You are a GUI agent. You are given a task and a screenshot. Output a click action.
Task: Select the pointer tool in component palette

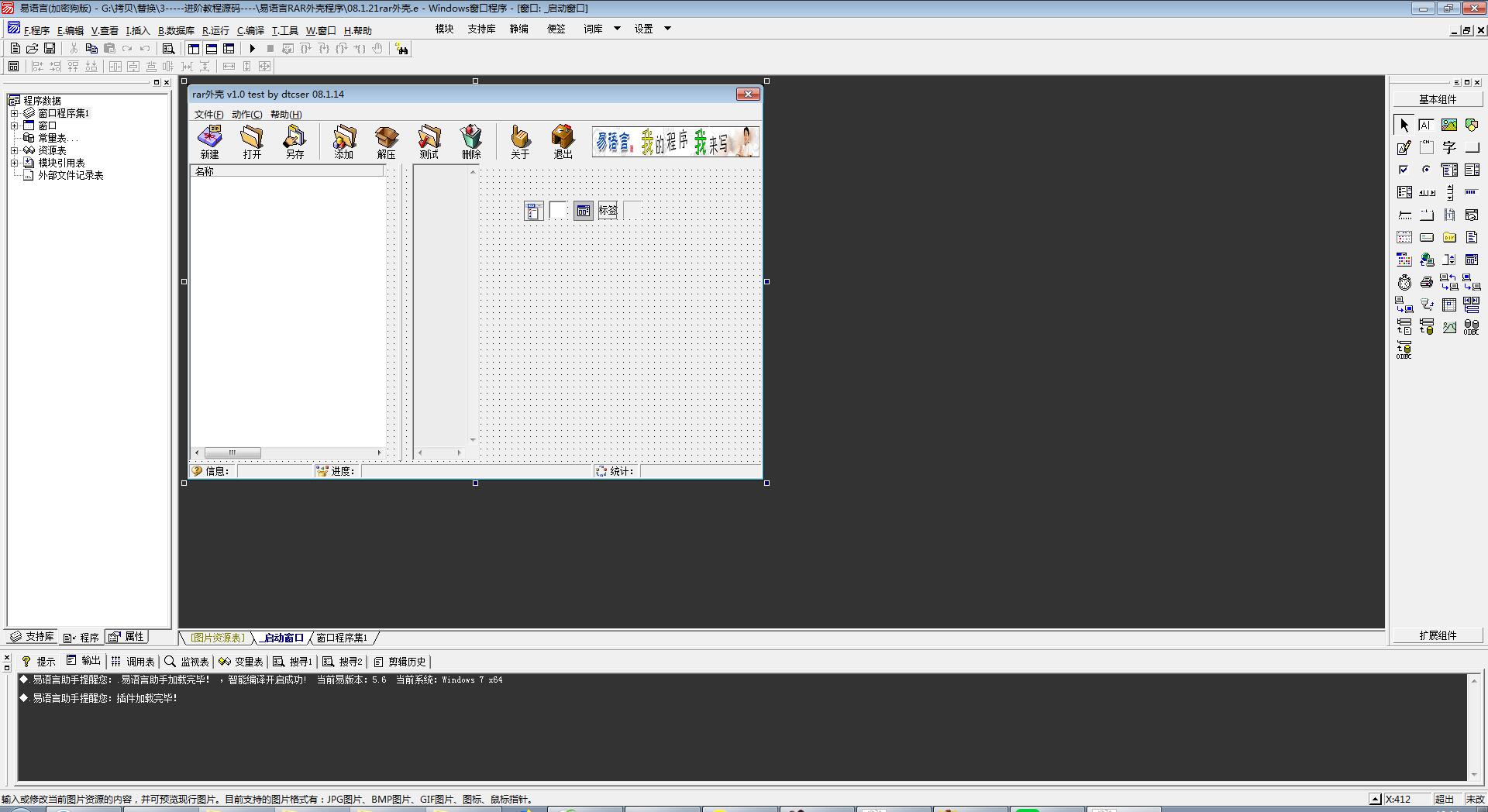[x=1404, y=125]
